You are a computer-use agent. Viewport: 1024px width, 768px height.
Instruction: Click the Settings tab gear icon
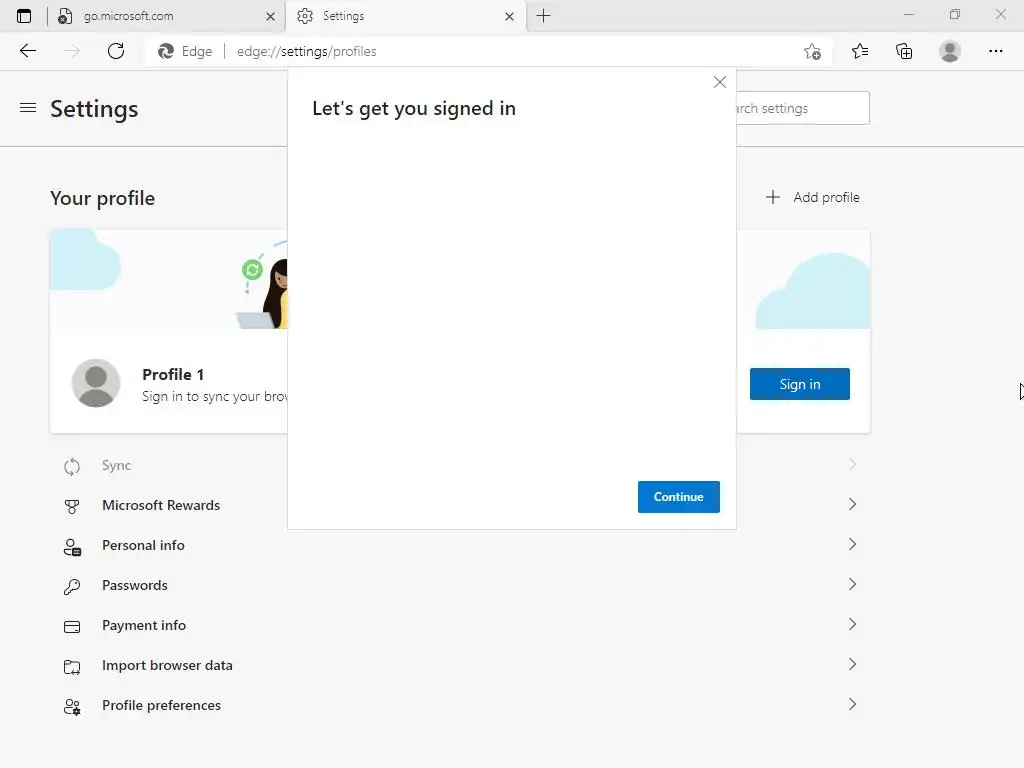point(305,16)
